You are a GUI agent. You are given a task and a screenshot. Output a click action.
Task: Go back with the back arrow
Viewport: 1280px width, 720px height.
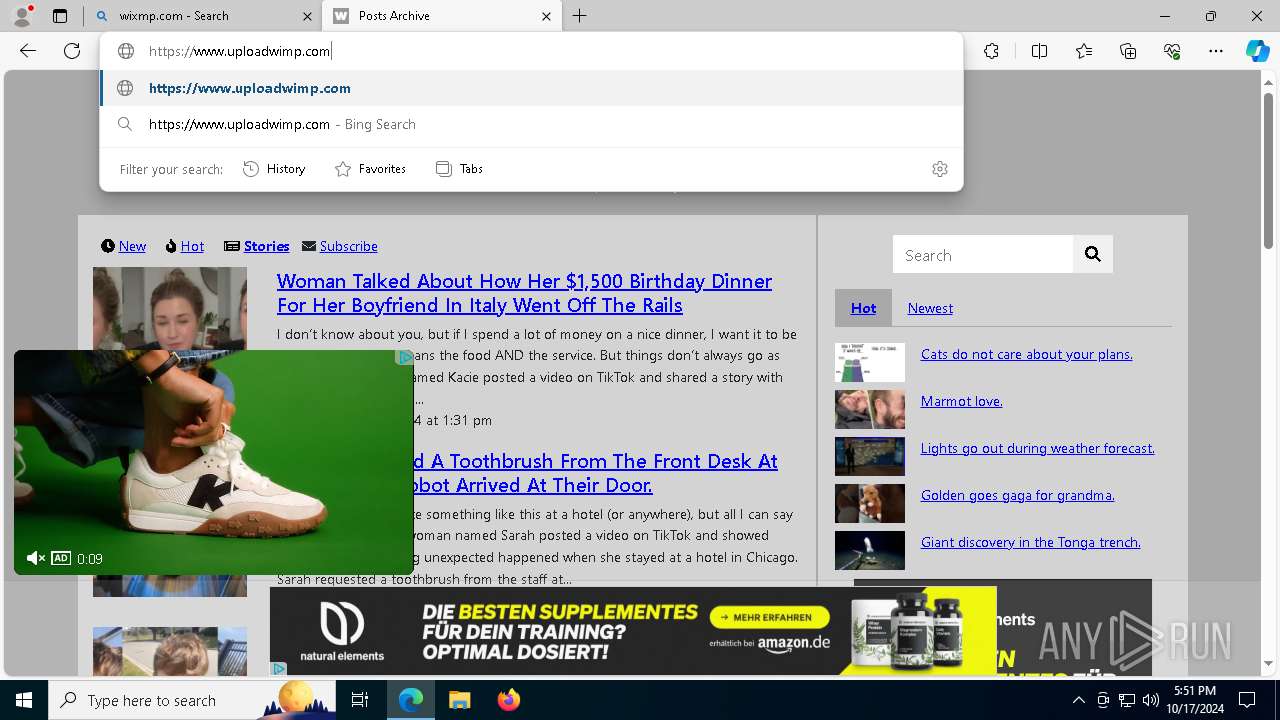pyautogui.click(x=28, y=51)
